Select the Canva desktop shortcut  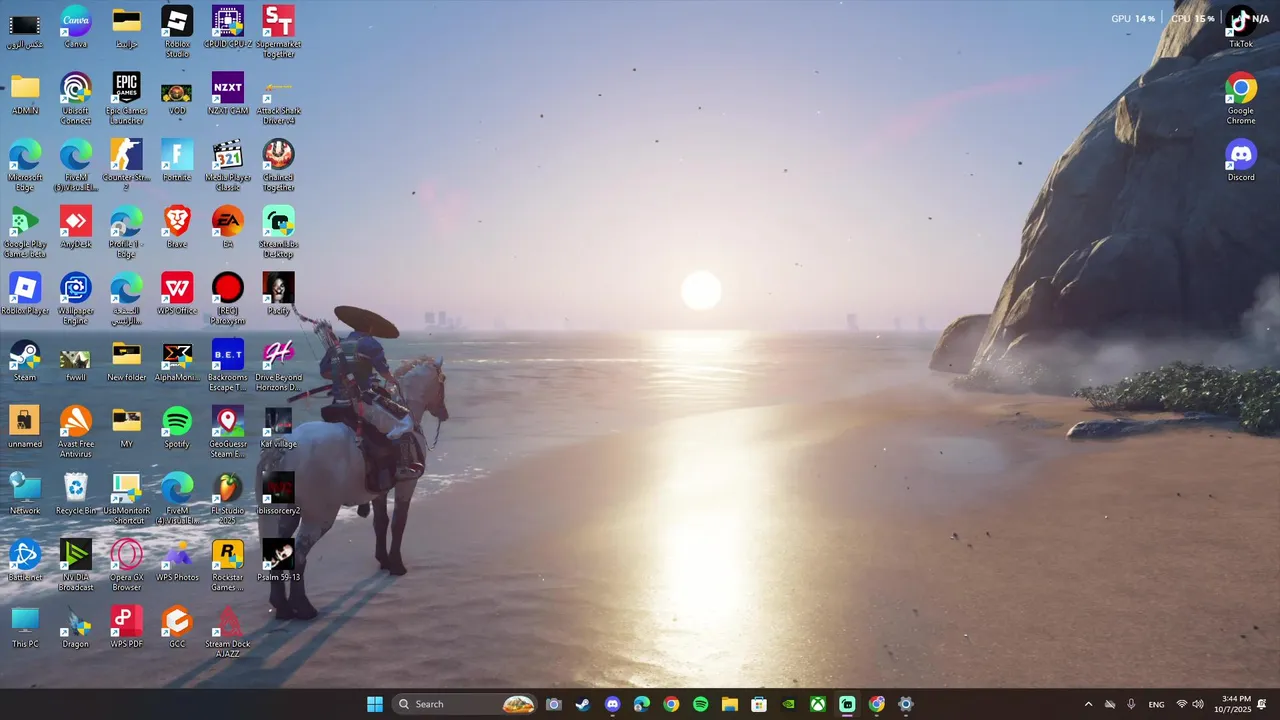(76, 27)
